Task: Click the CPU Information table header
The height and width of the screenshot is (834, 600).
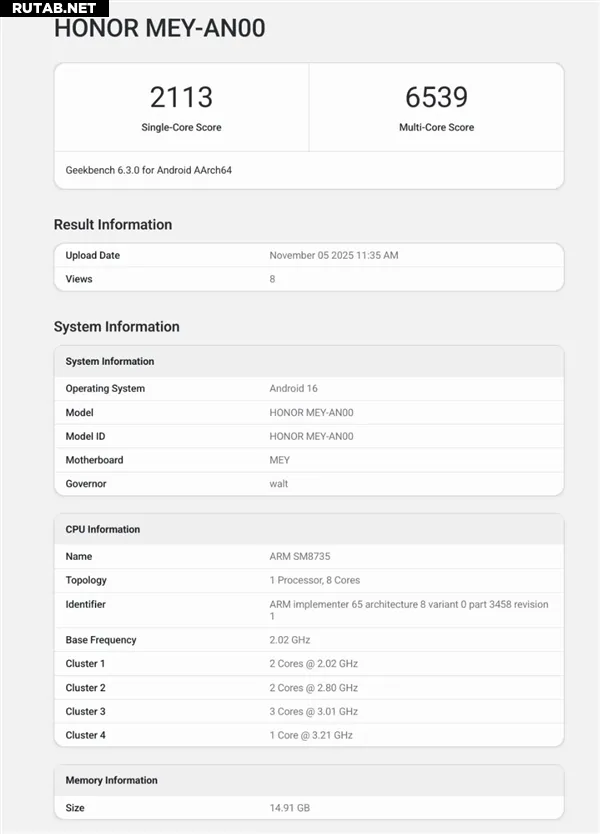Action: (103, 529)
